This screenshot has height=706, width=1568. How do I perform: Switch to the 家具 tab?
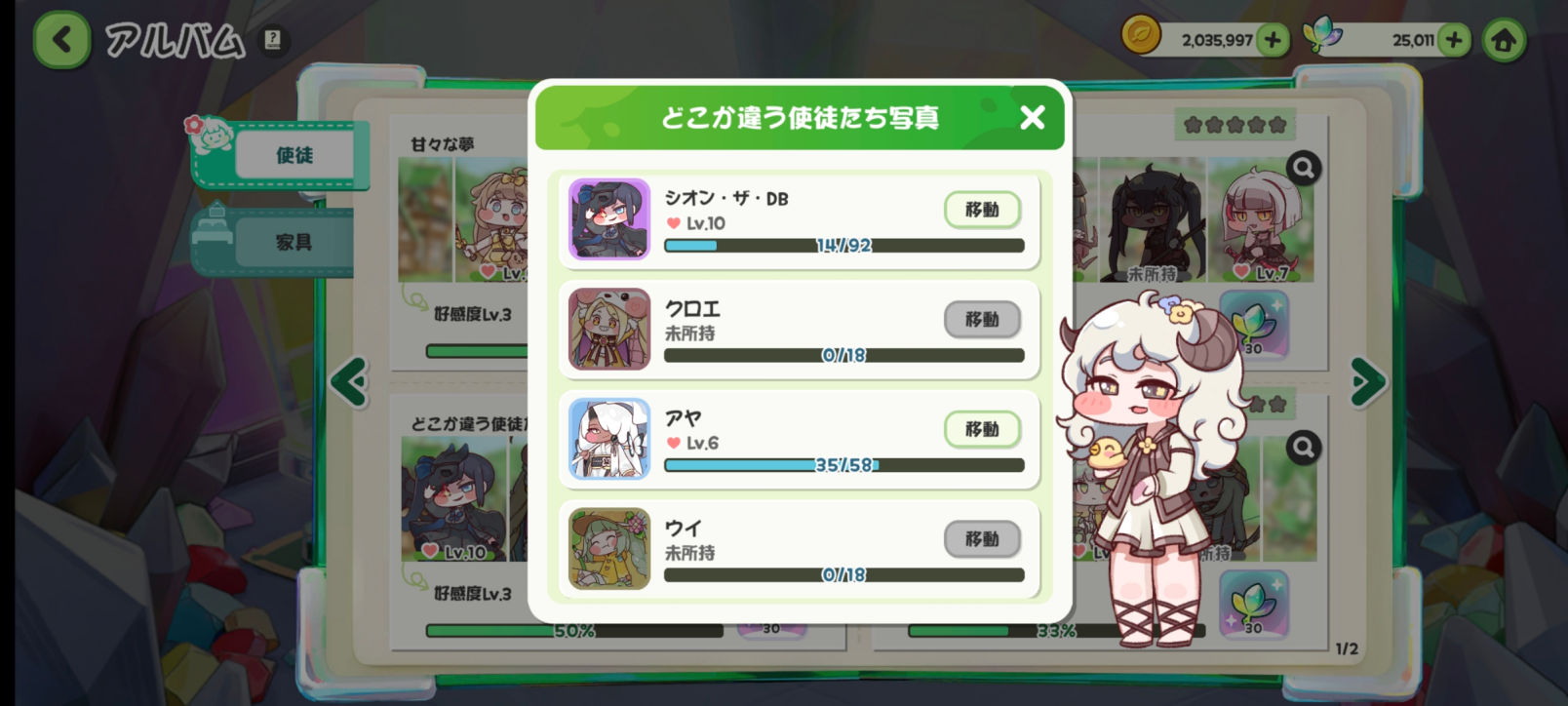294,242
